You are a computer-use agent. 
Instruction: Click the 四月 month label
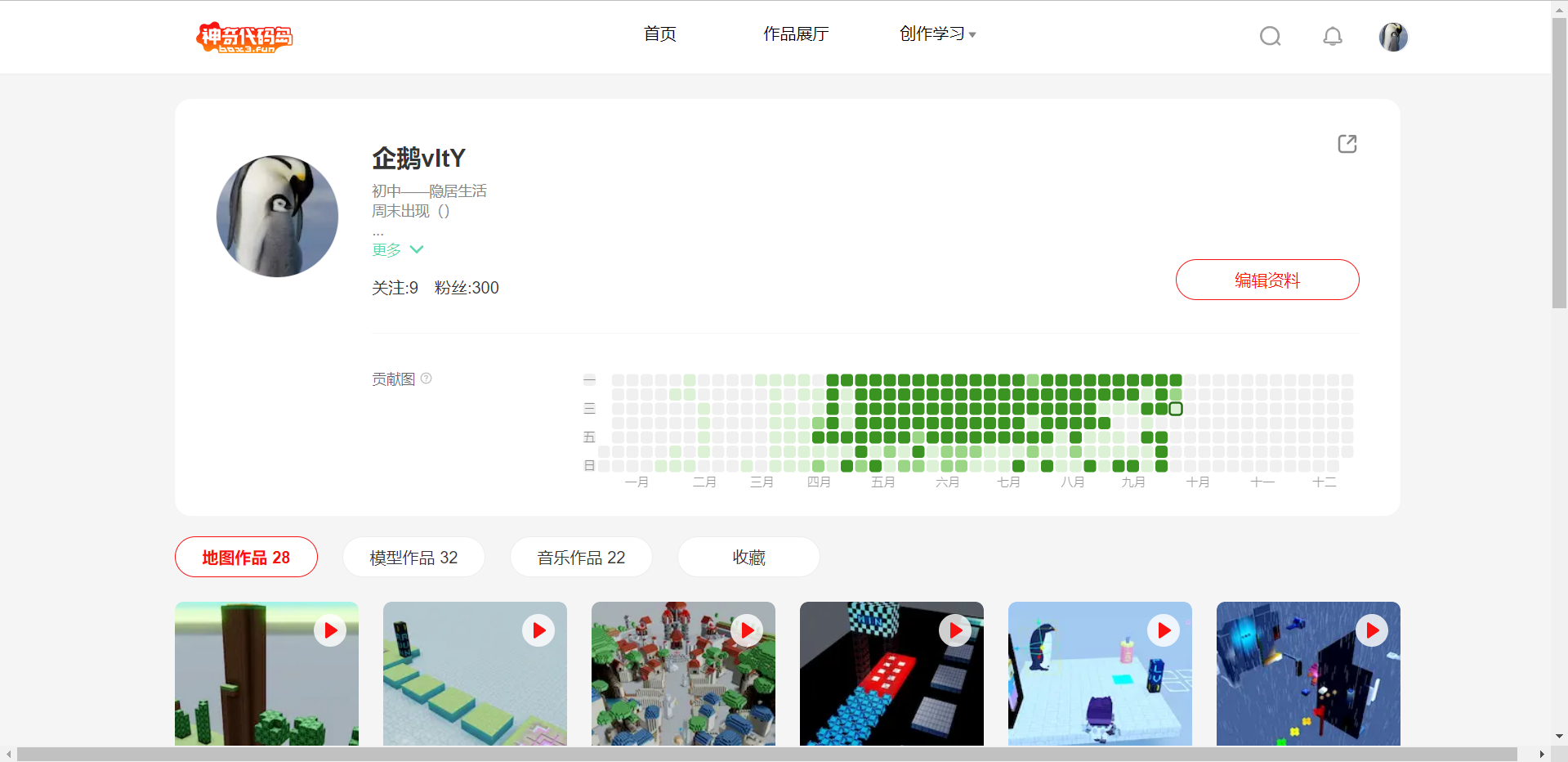coord(819,482)
